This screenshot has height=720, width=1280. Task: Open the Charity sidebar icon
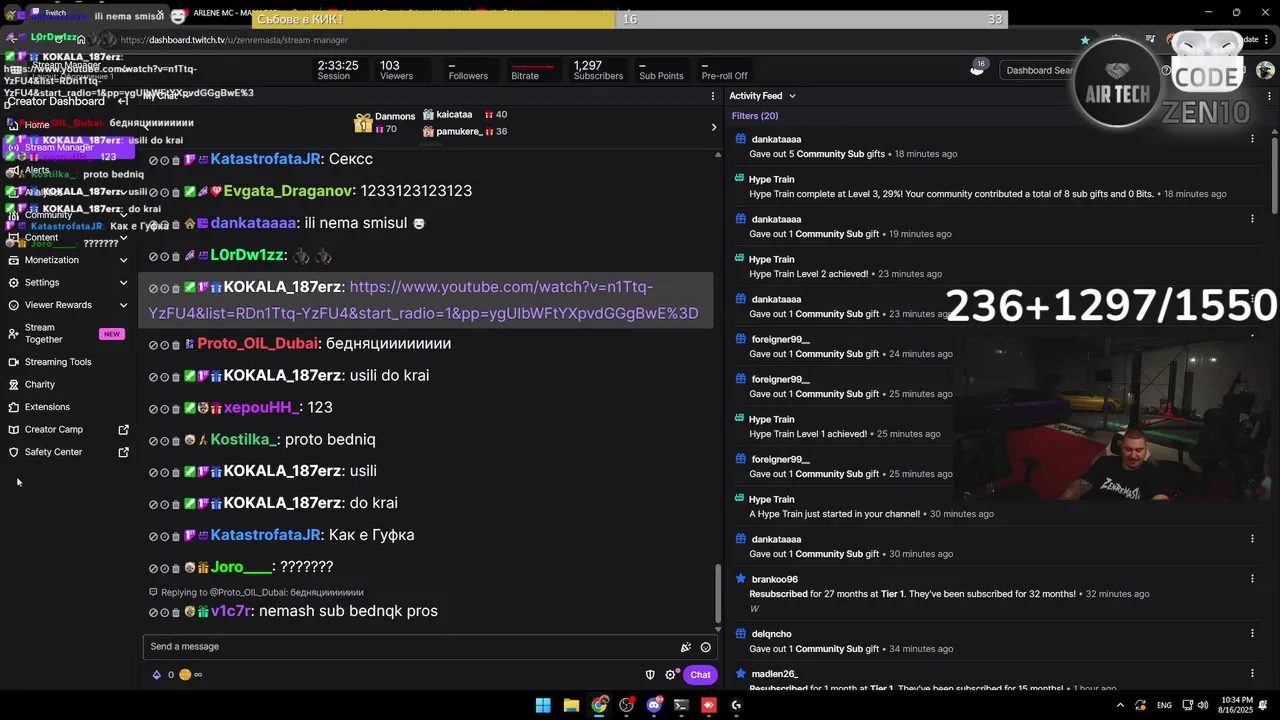(14, 385)
